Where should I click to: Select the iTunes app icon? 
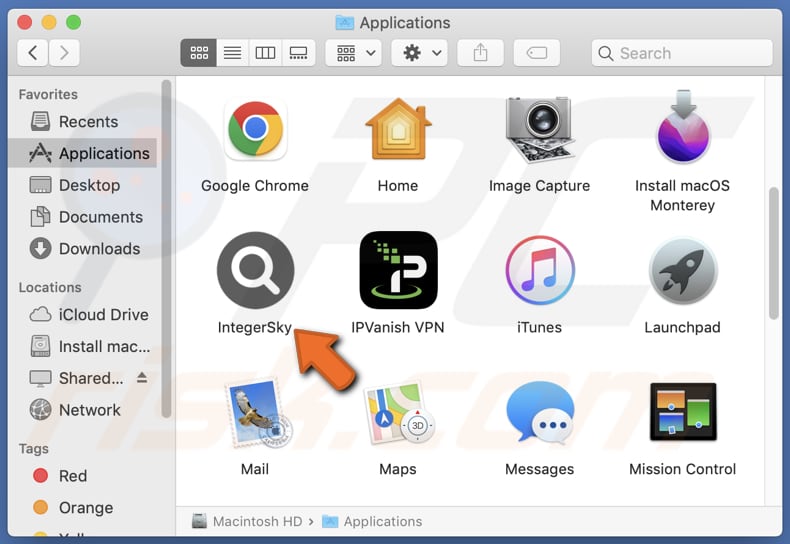(540, 270)
